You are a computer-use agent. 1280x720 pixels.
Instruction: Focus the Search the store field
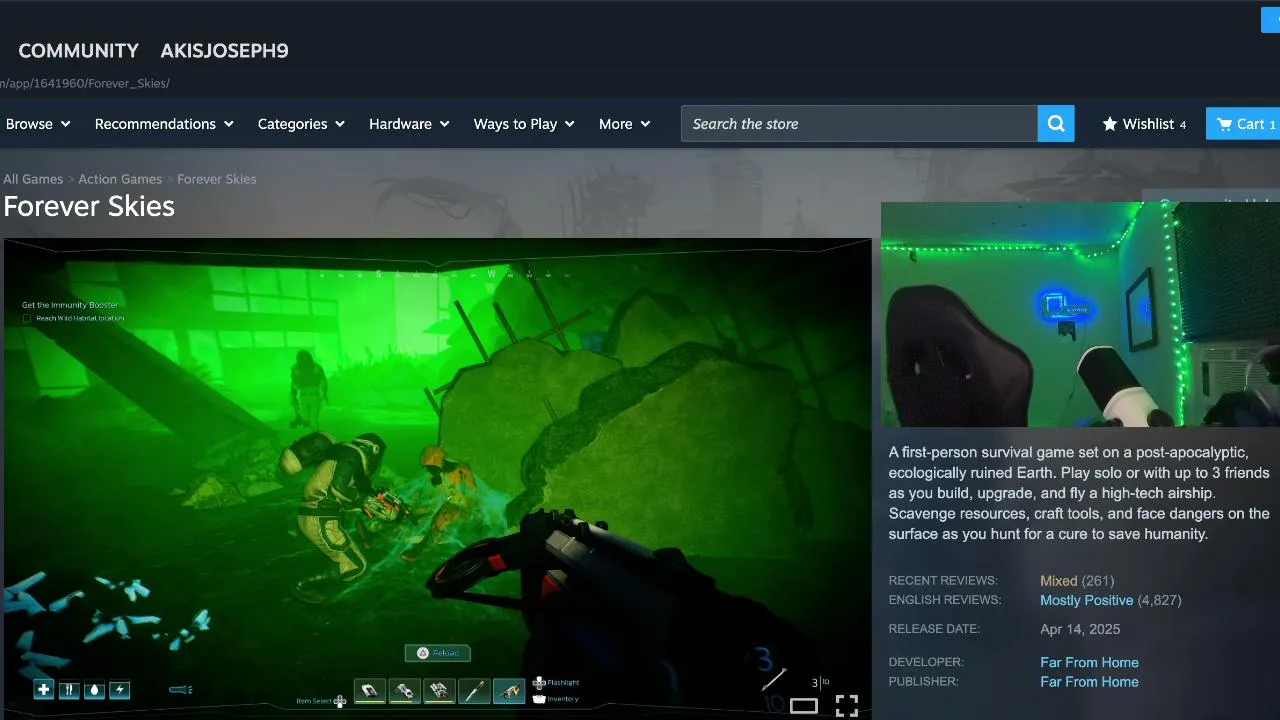pyautogui.click(x=859, y=124)
